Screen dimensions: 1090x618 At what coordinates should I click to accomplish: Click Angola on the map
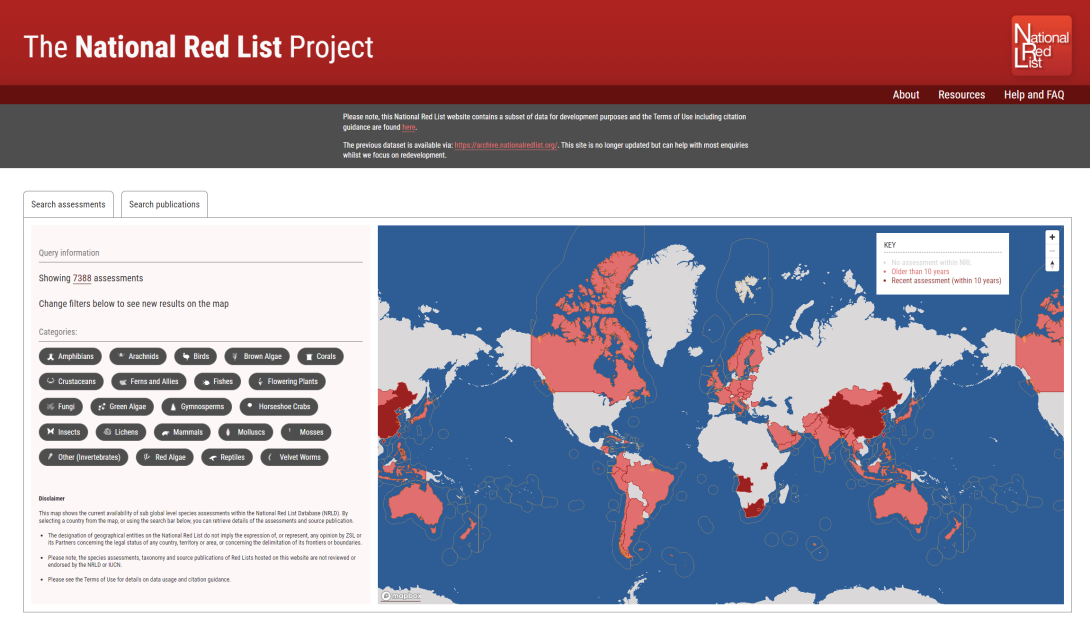746,483
